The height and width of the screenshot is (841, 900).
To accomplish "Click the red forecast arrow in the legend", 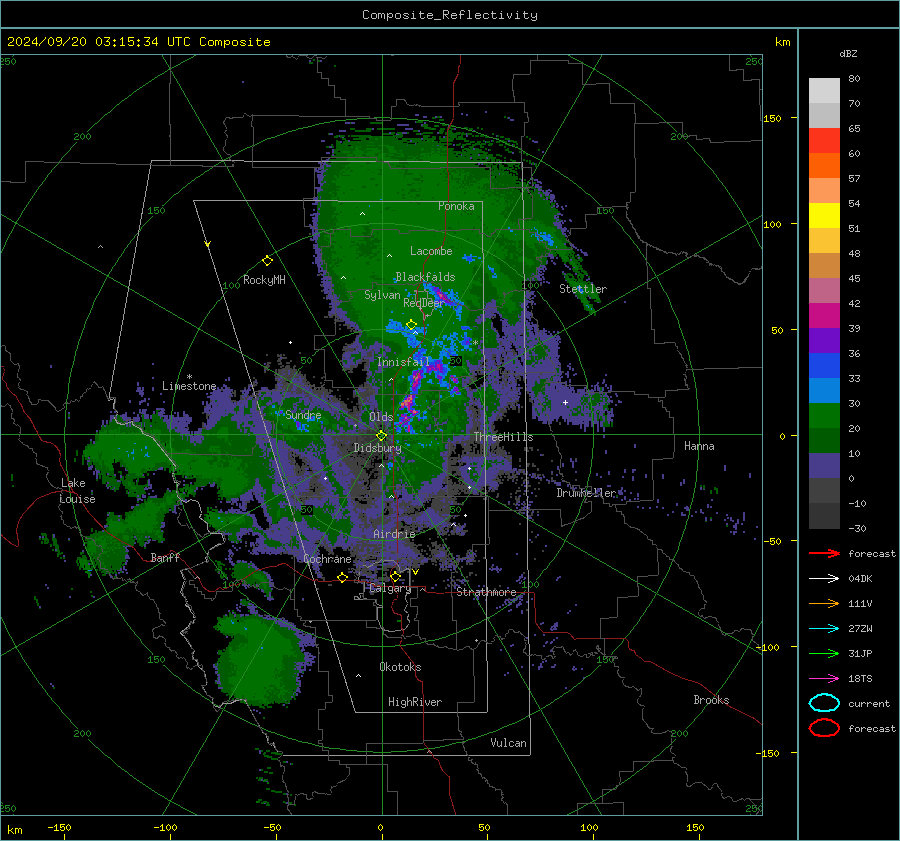I will 824,553.
